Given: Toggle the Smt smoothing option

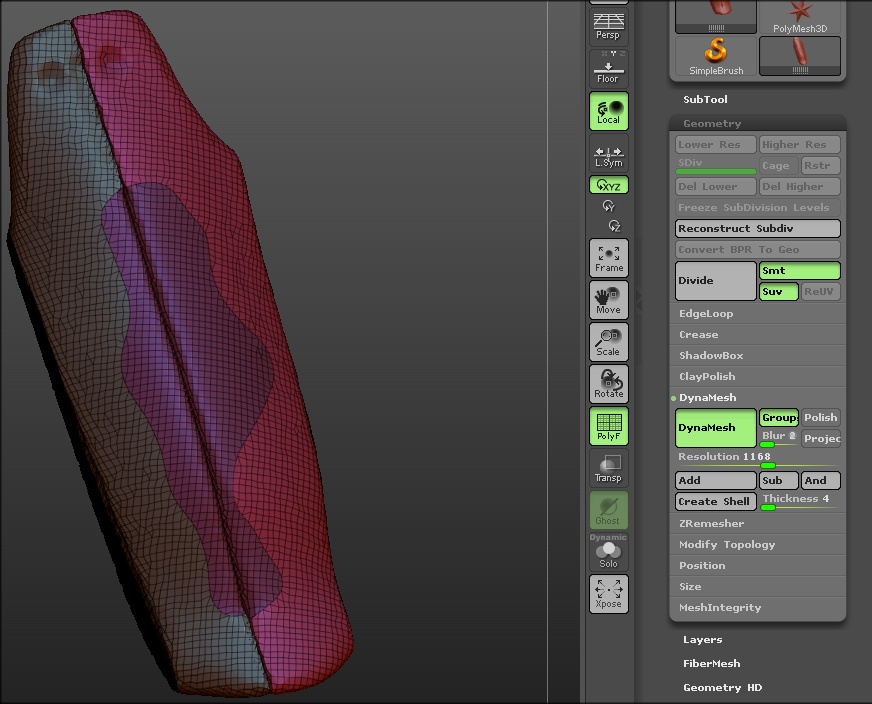Looking at the screenshot, I should coord(800,271).
